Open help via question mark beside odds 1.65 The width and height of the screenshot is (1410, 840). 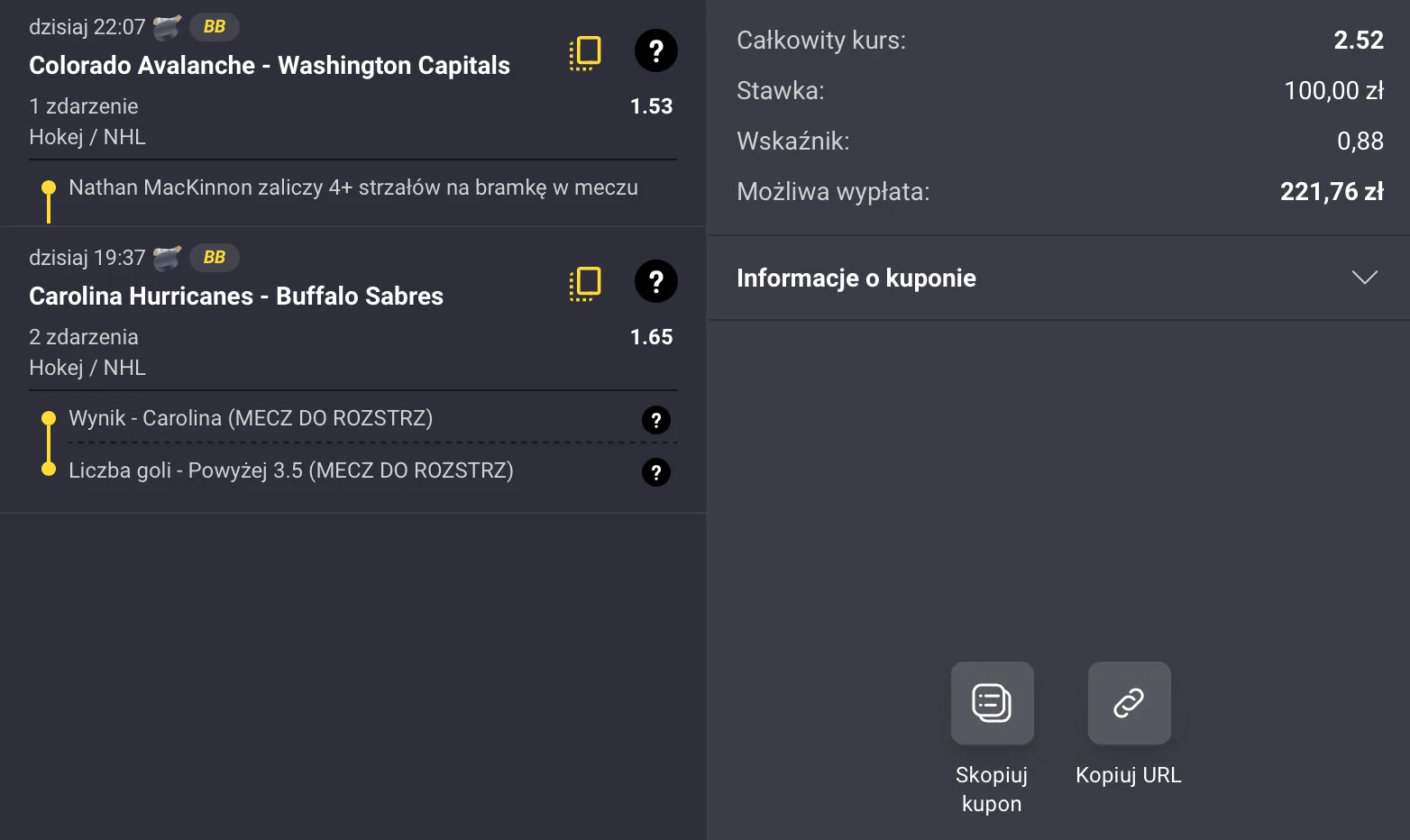[655, 282]
